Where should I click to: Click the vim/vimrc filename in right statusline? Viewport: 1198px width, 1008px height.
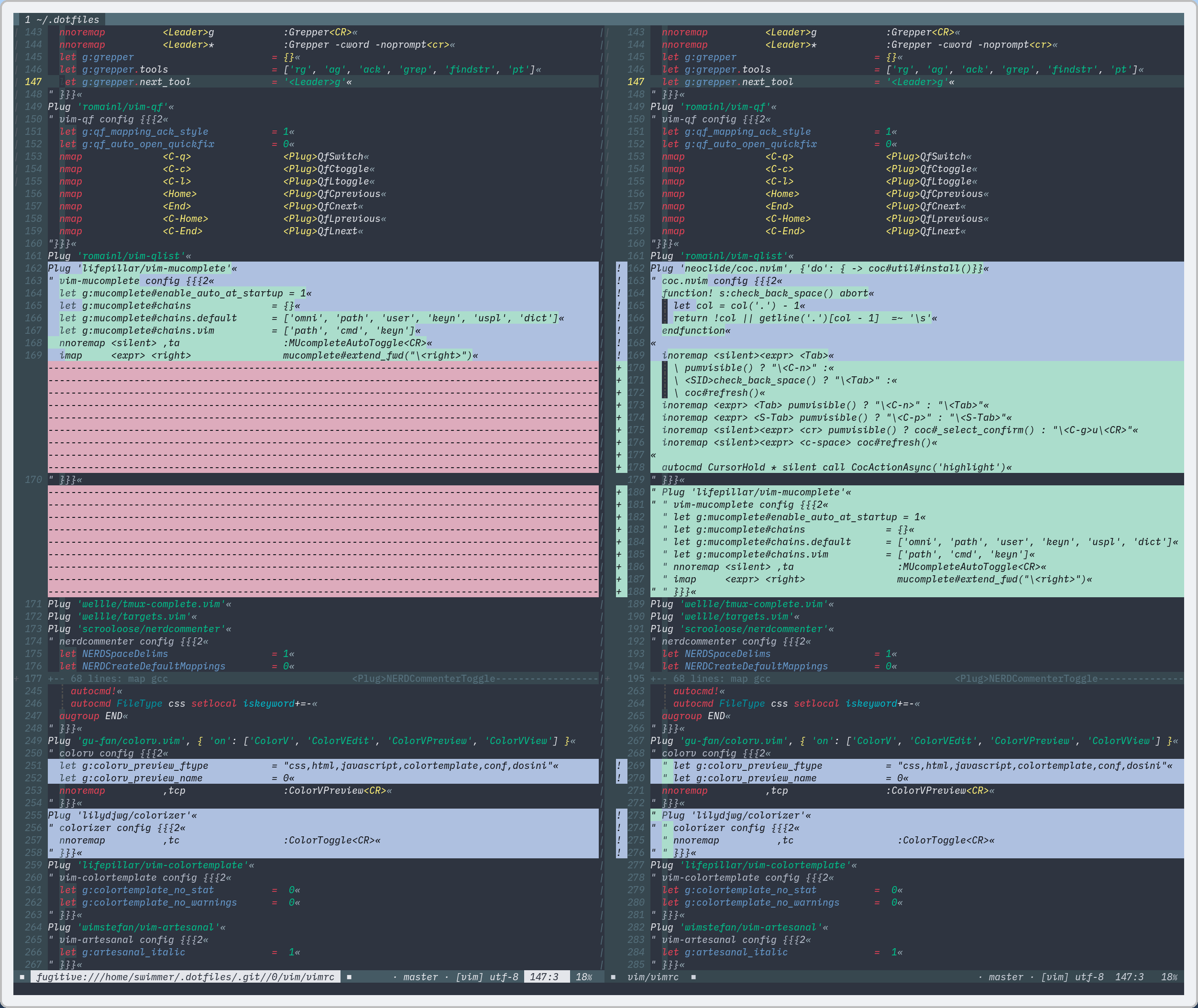pyautogui.click(x=653, y=977)
